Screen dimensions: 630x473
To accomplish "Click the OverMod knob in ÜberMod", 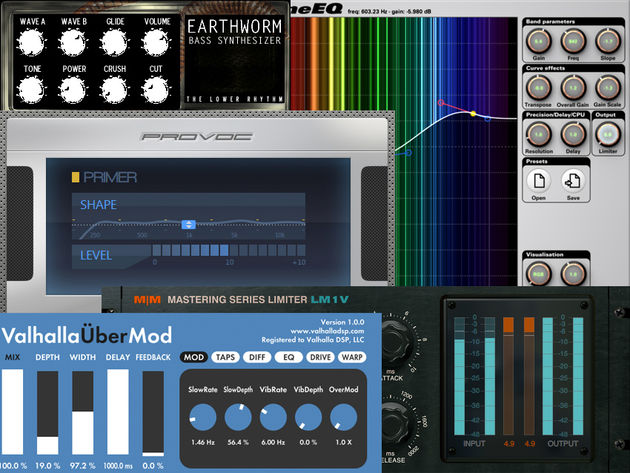I will (x=344, y=418).
